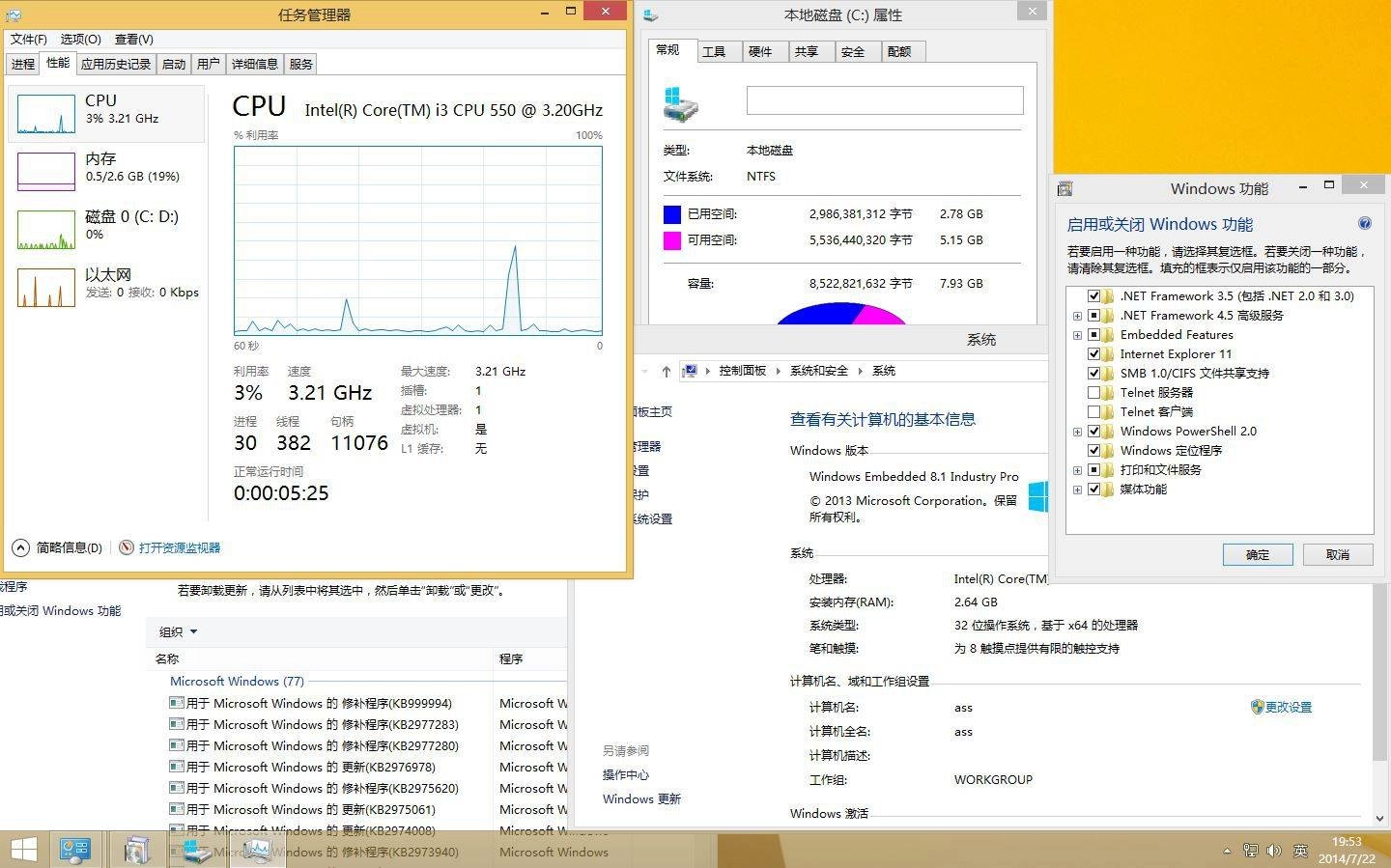Screen dimensions: 1391x868
Task: Open the 打开资源监视器 link
Action: (x=180, y=547)
